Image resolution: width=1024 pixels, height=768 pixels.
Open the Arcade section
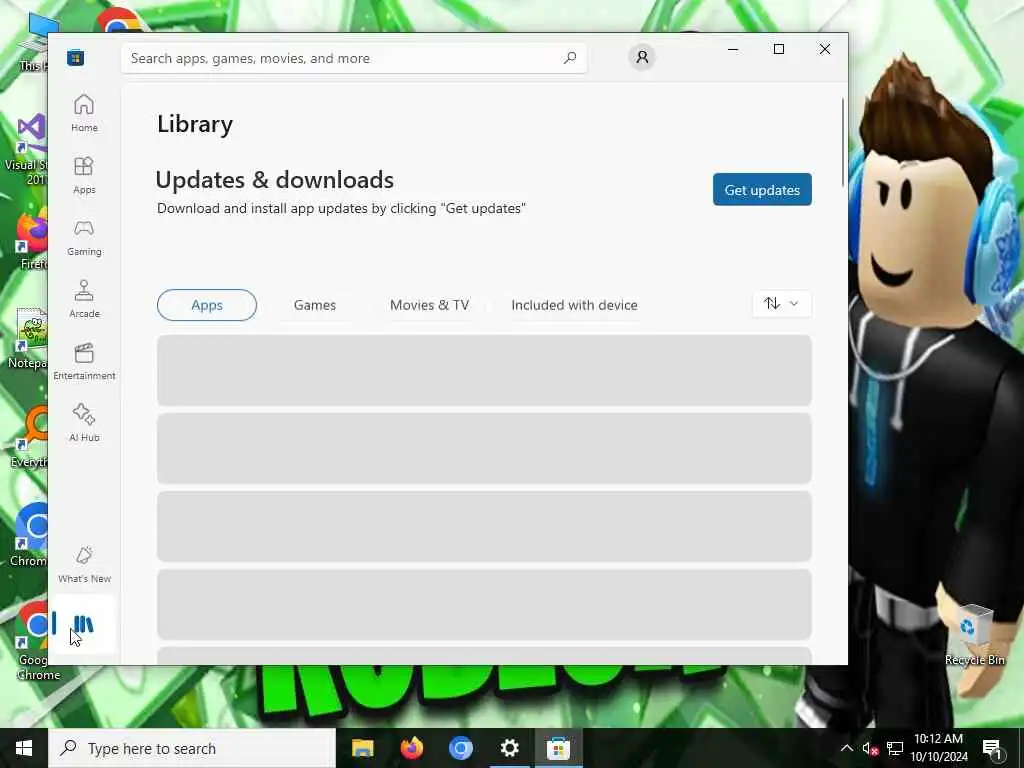tap(84, 299)
